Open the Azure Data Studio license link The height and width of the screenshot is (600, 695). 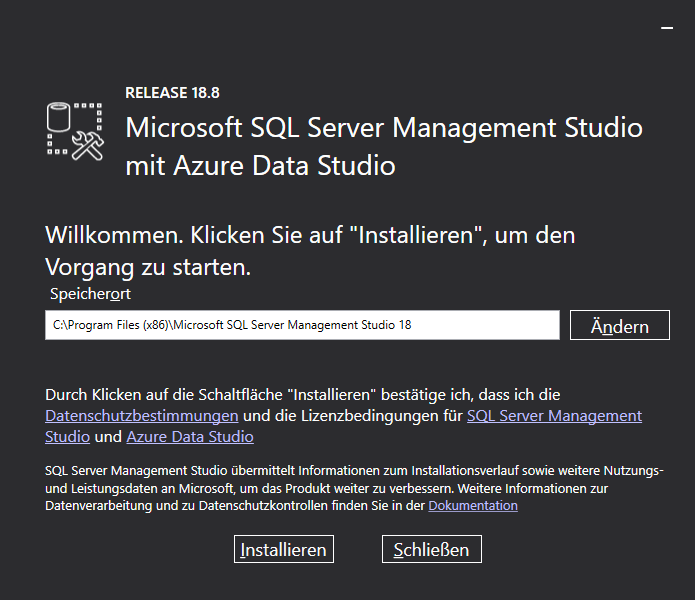point(190,437)
